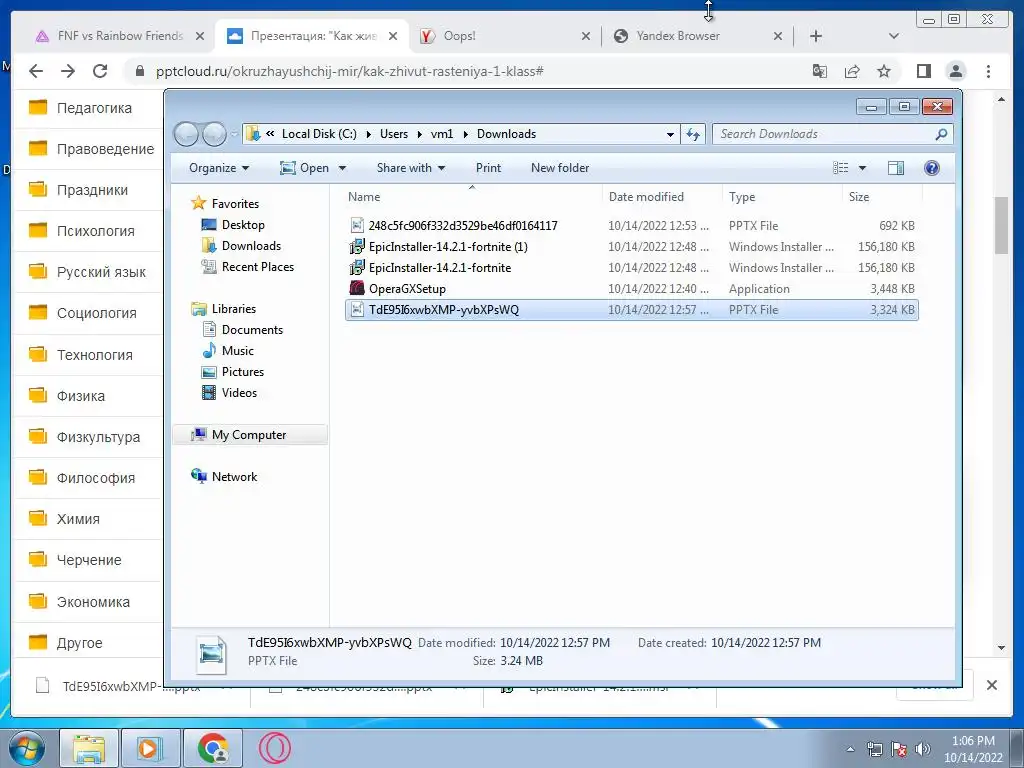Switch to the Yandex Browser tab
This screenshot has height=768, width=1024.
[x=695, y=36]
